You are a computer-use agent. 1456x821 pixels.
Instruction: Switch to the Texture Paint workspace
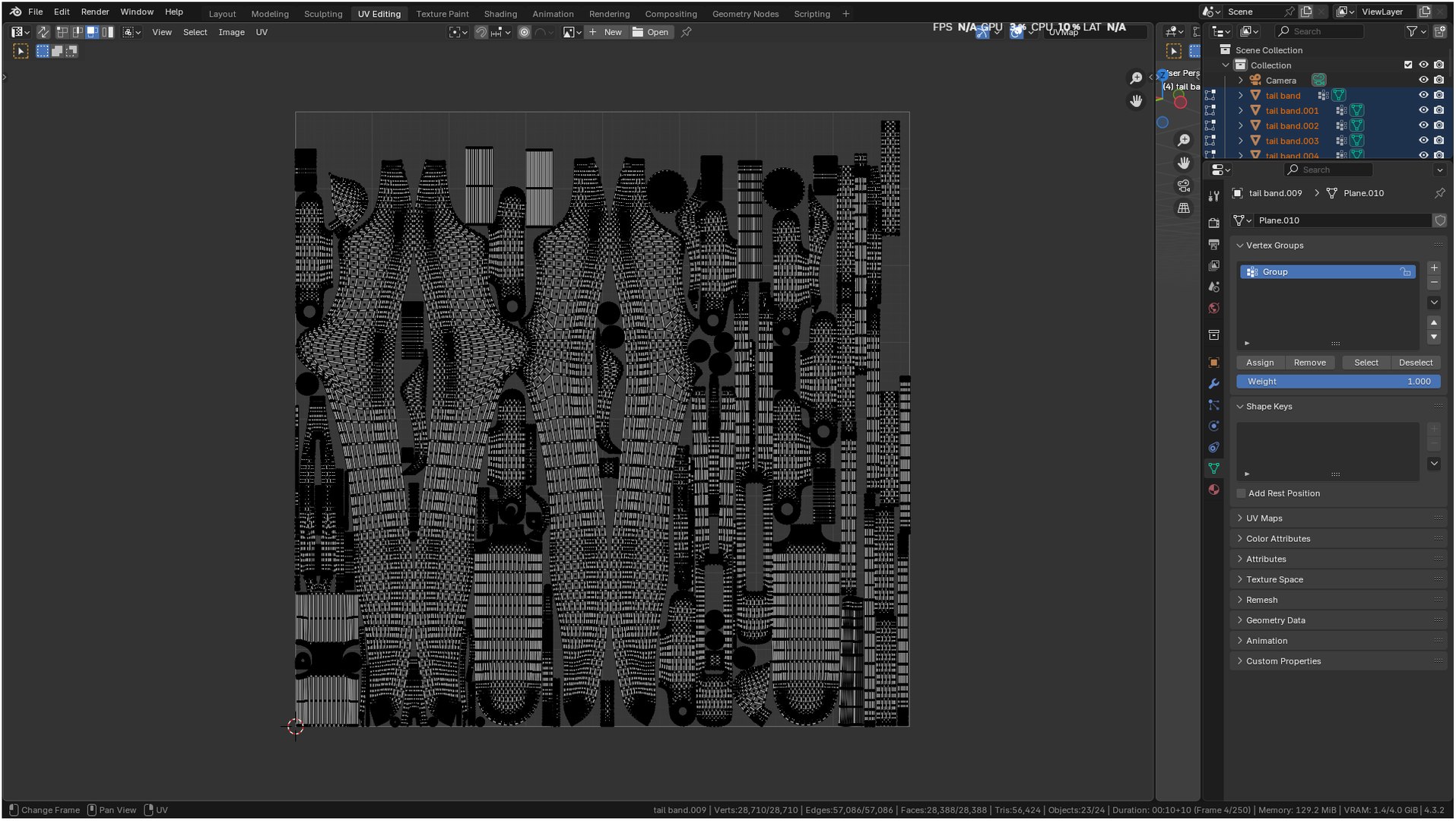(442, 14)
